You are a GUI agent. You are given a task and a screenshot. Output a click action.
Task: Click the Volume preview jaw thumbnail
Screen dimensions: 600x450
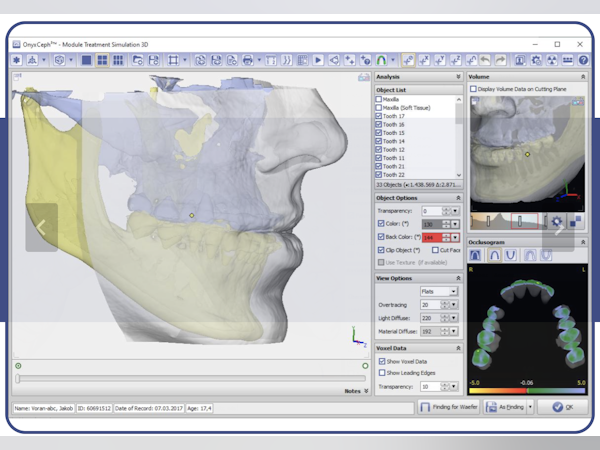(527, 153)
